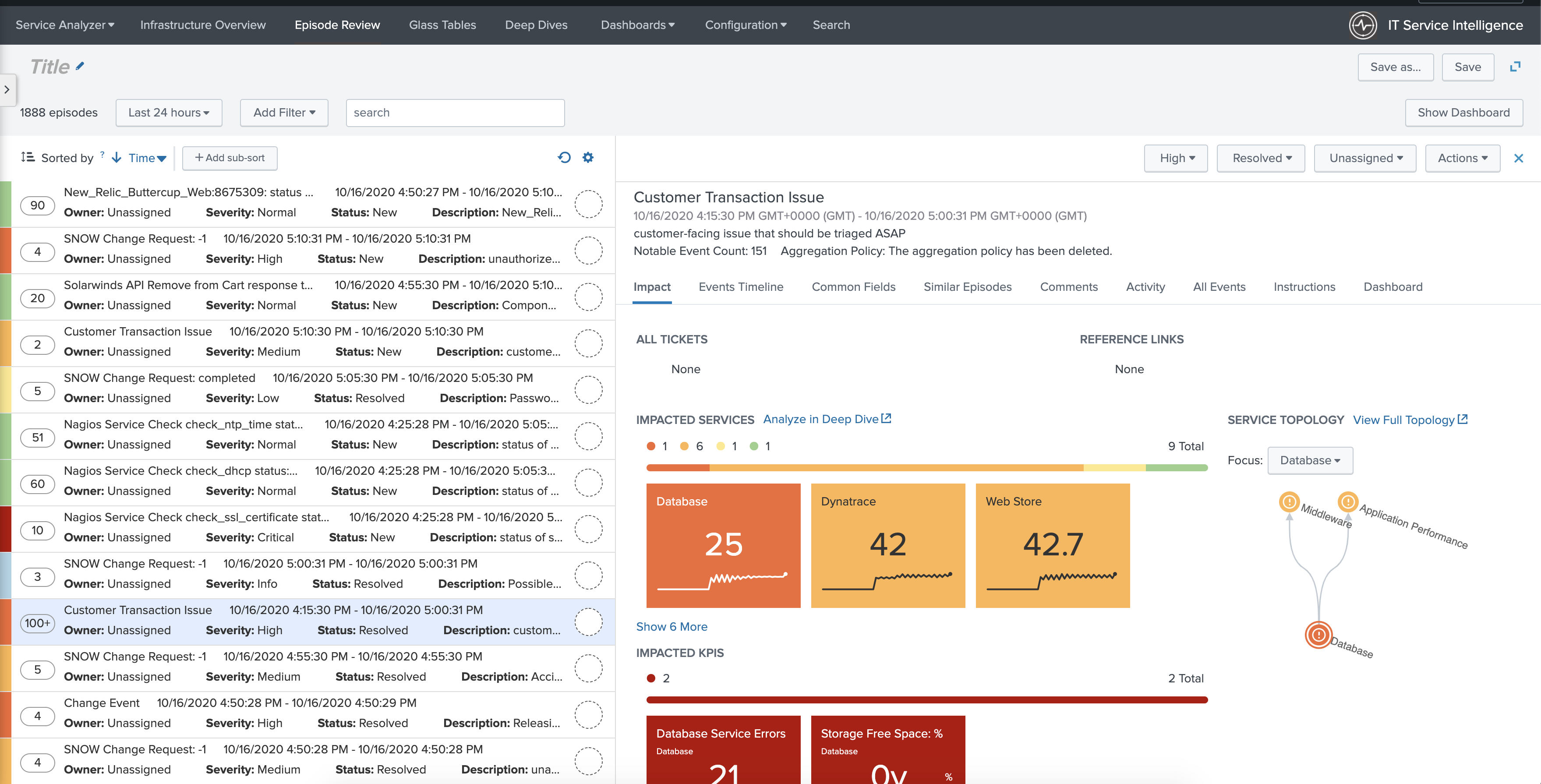The image size is (1541, 784).
Task: Open Search in top navigation
Action: (x=831, y=25)
